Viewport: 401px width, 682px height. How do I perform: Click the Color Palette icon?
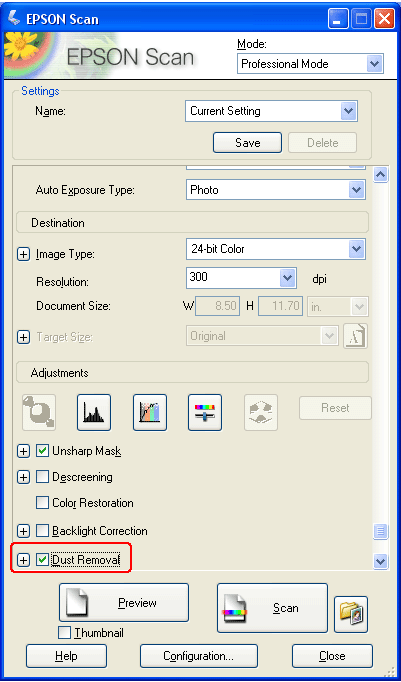261,412
